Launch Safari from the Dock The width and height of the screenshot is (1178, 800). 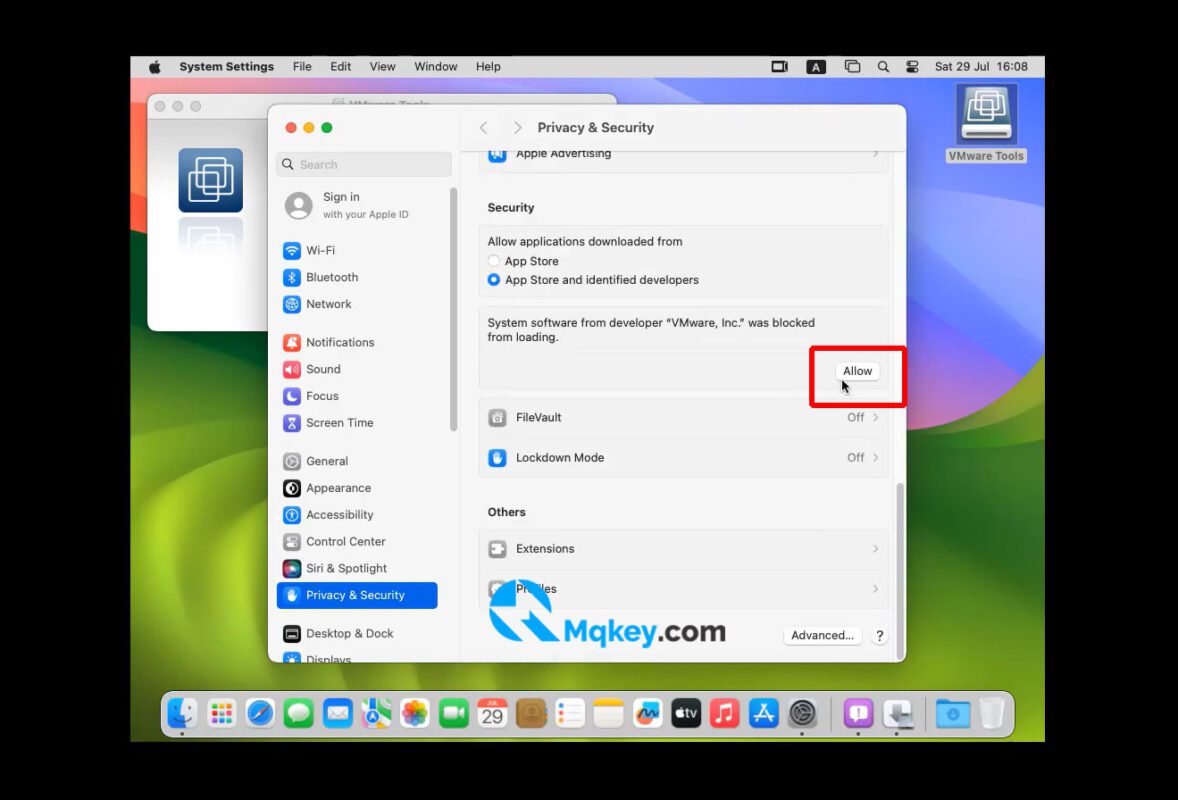[260, 713]
